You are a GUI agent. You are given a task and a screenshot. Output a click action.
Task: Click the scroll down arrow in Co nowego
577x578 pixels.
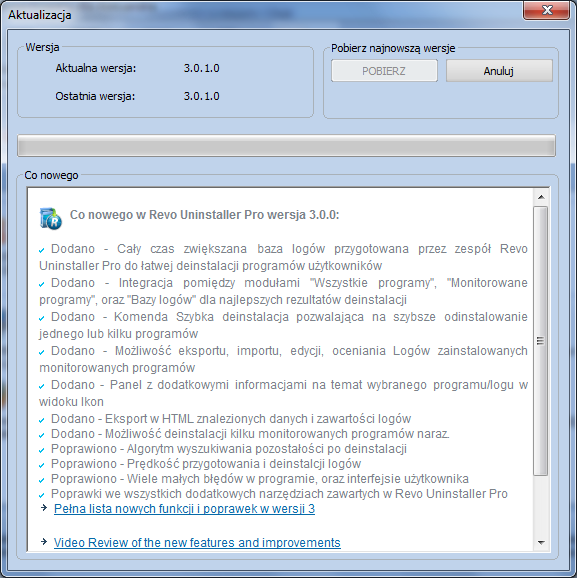pyautogui.click(x=541, y=542)
